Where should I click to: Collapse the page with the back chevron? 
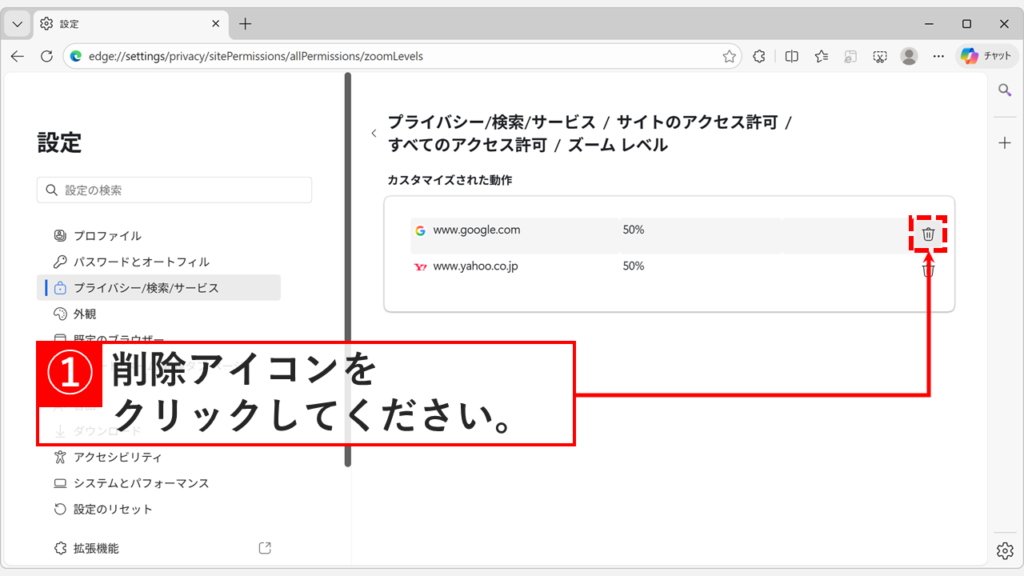tap(374, 132)
